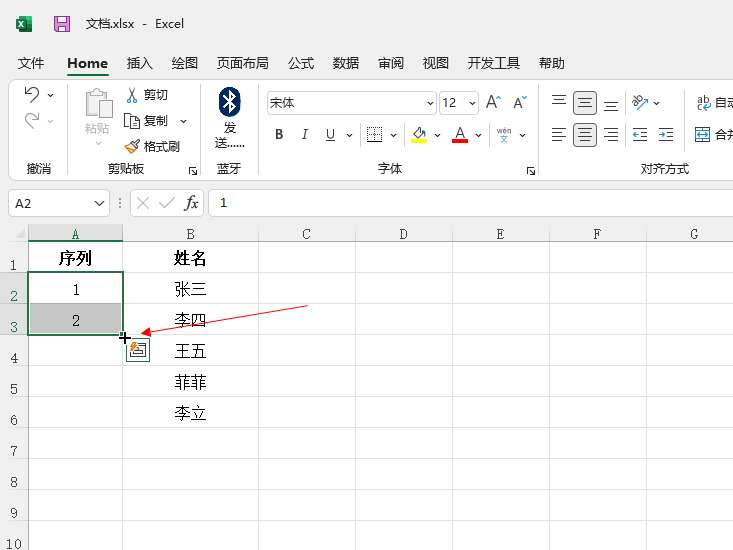733x550 pixels.
Task: Switch to 绘图 tab
Action: 185,63
